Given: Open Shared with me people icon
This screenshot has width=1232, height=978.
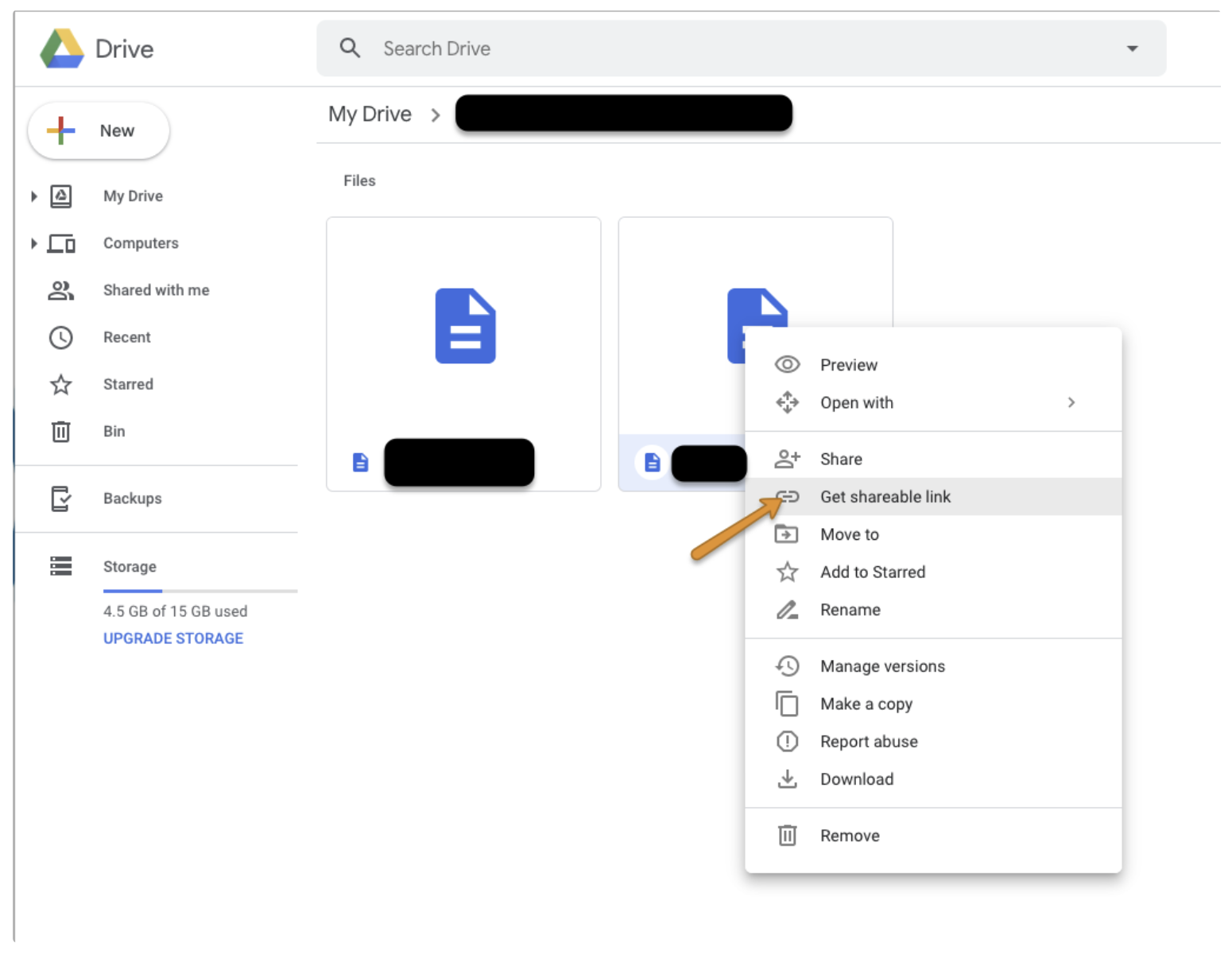Looking at the screenshot, I should click(x=61, y=291).
